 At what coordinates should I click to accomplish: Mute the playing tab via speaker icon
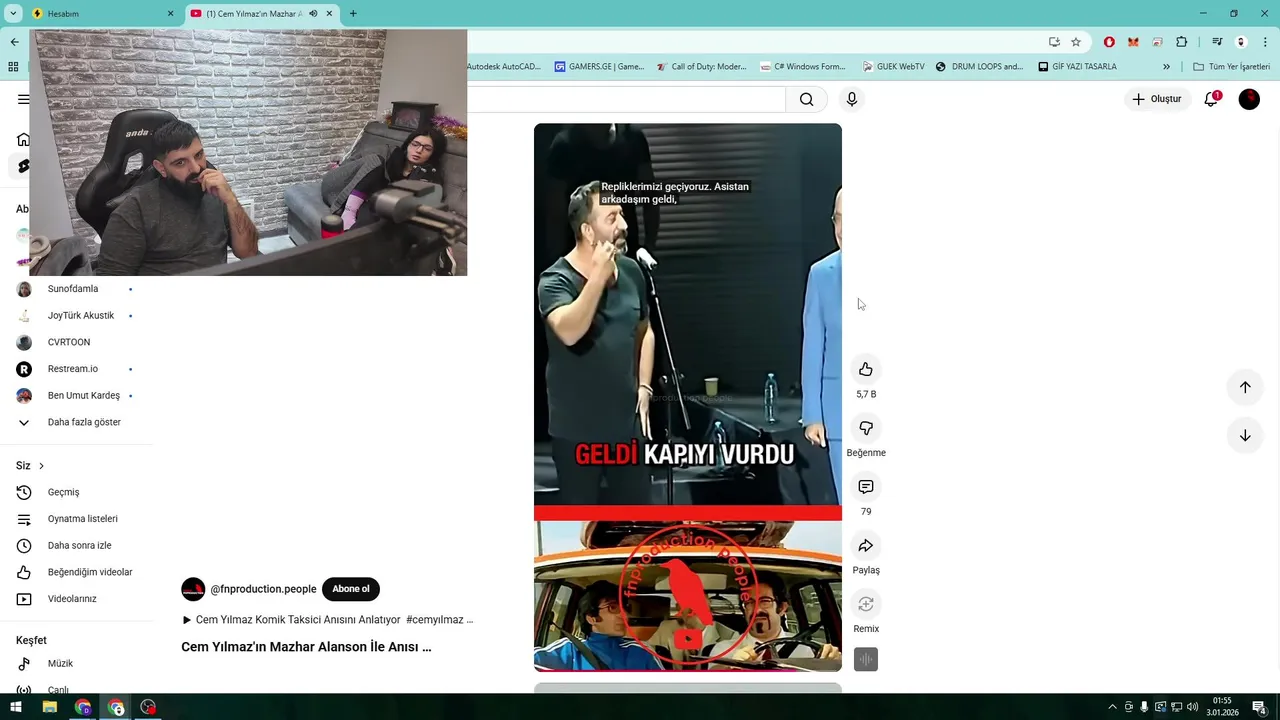(313, 14)
